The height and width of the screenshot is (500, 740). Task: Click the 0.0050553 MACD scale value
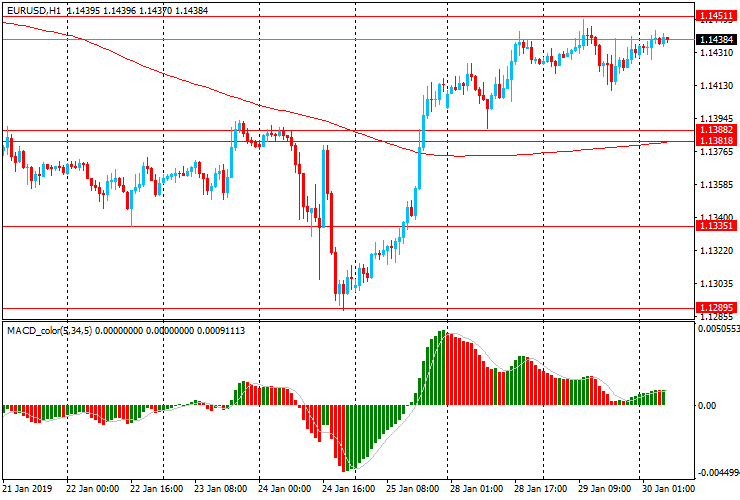point(718,328)
